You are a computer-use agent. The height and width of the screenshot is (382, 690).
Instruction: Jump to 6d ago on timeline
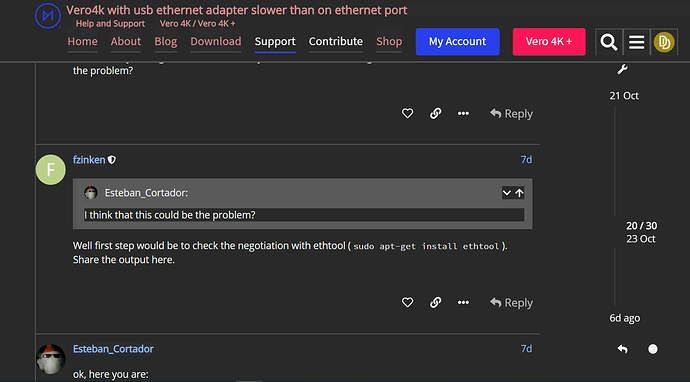624,318
